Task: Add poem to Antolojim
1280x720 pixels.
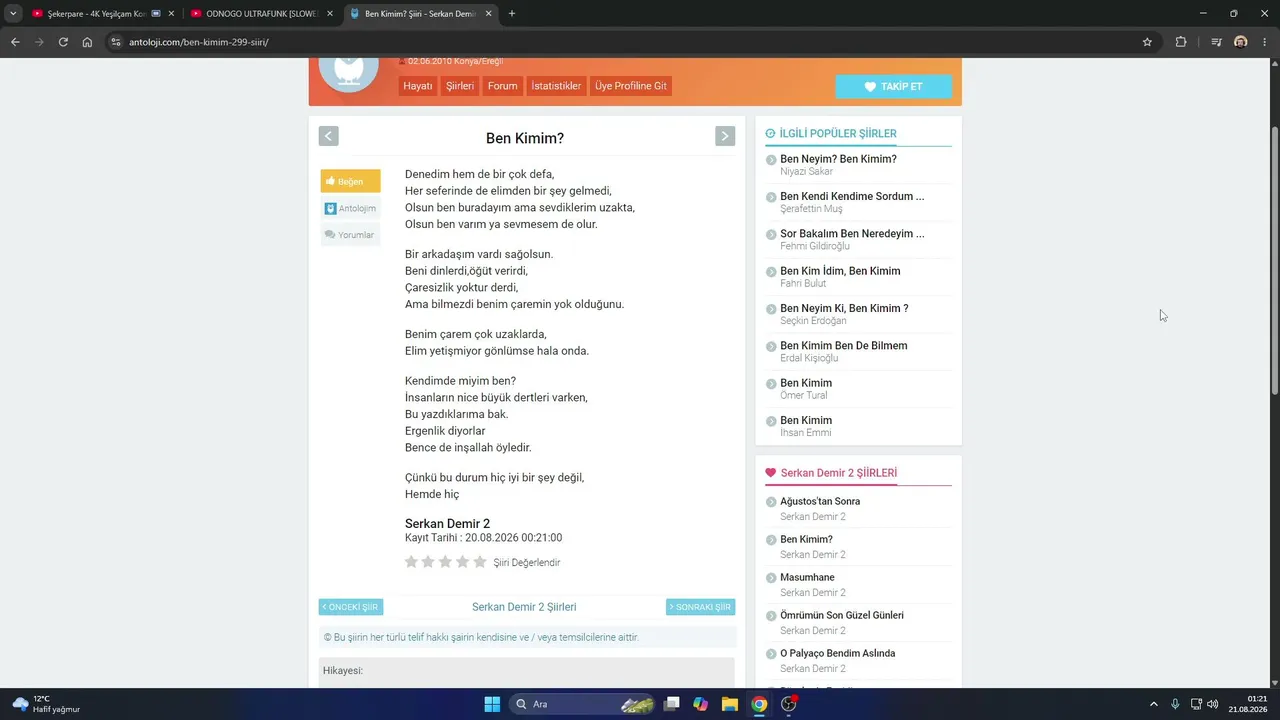Action: pyautogui.click(x=350, y=208)
